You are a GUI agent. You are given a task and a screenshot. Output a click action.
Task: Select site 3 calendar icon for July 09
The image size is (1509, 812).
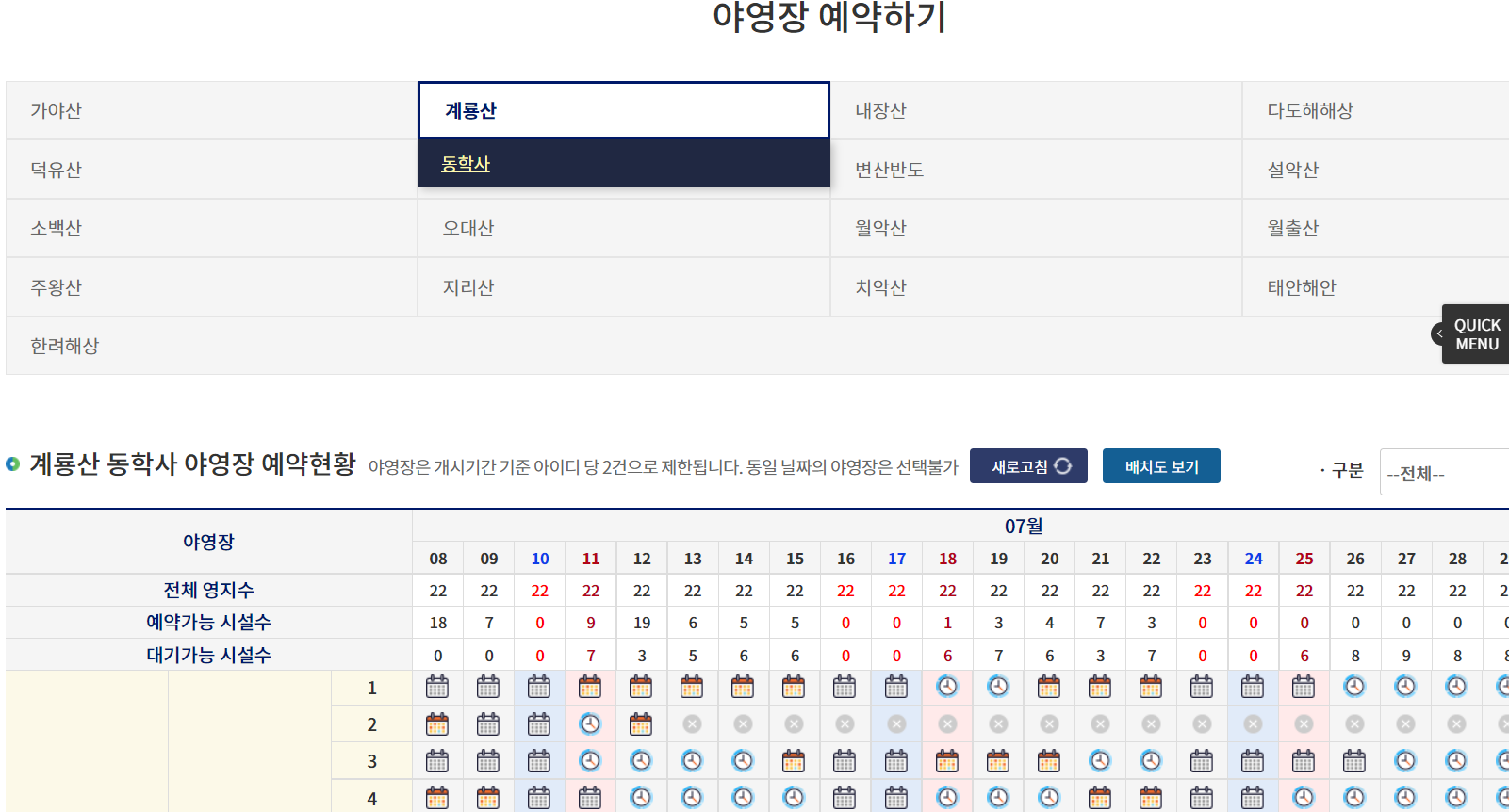[488, 760]
